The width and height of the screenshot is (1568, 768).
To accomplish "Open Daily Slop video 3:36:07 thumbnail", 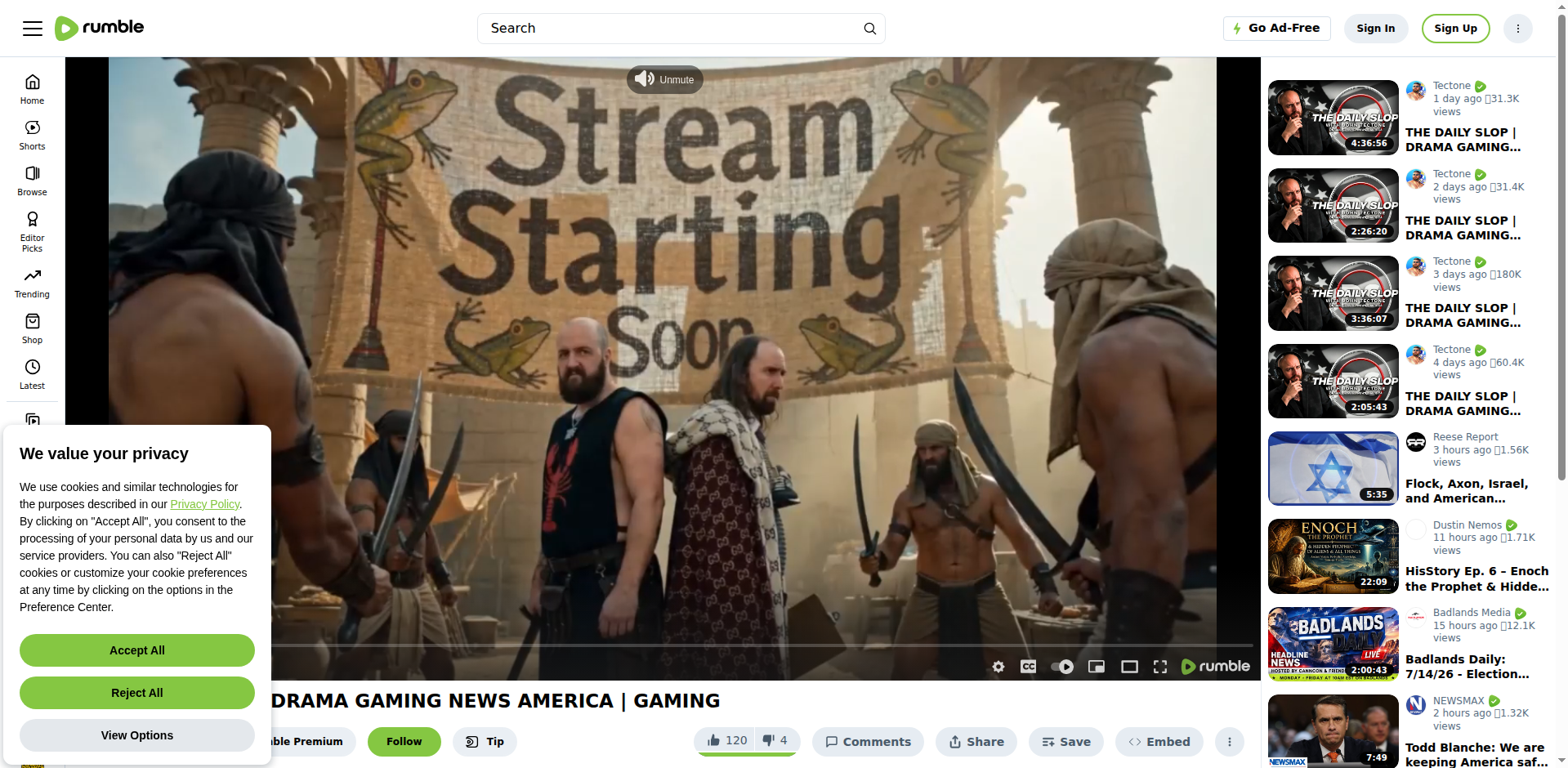I will [x=1333, y=293].
